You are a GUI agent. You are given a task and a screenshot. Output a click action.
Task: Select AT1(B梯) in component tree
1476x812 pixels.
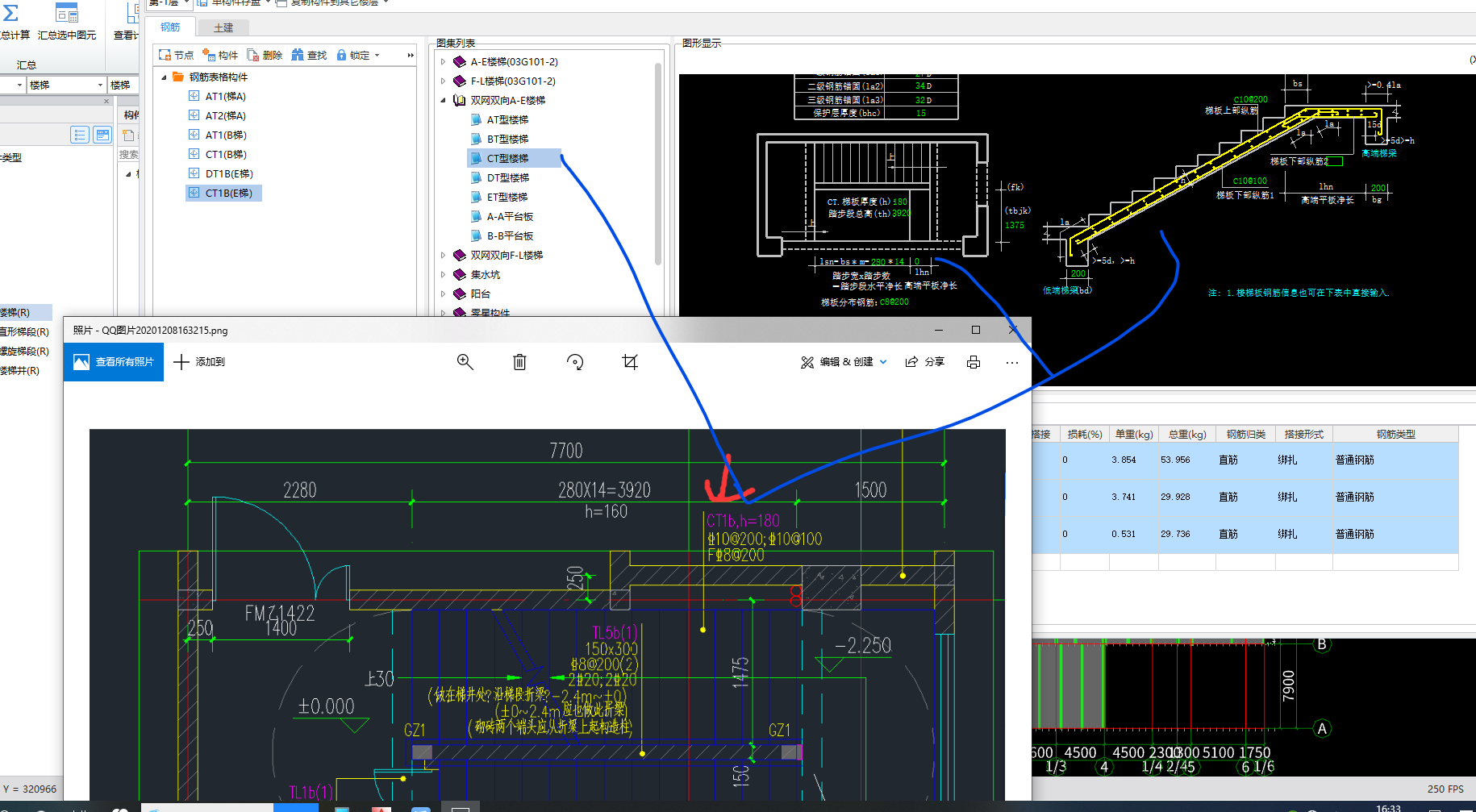click(226, 135)
